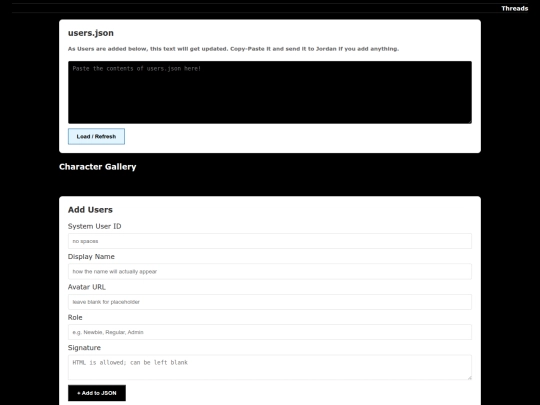Click the 'As Users are added below' instruction text

tap(233, 49)
